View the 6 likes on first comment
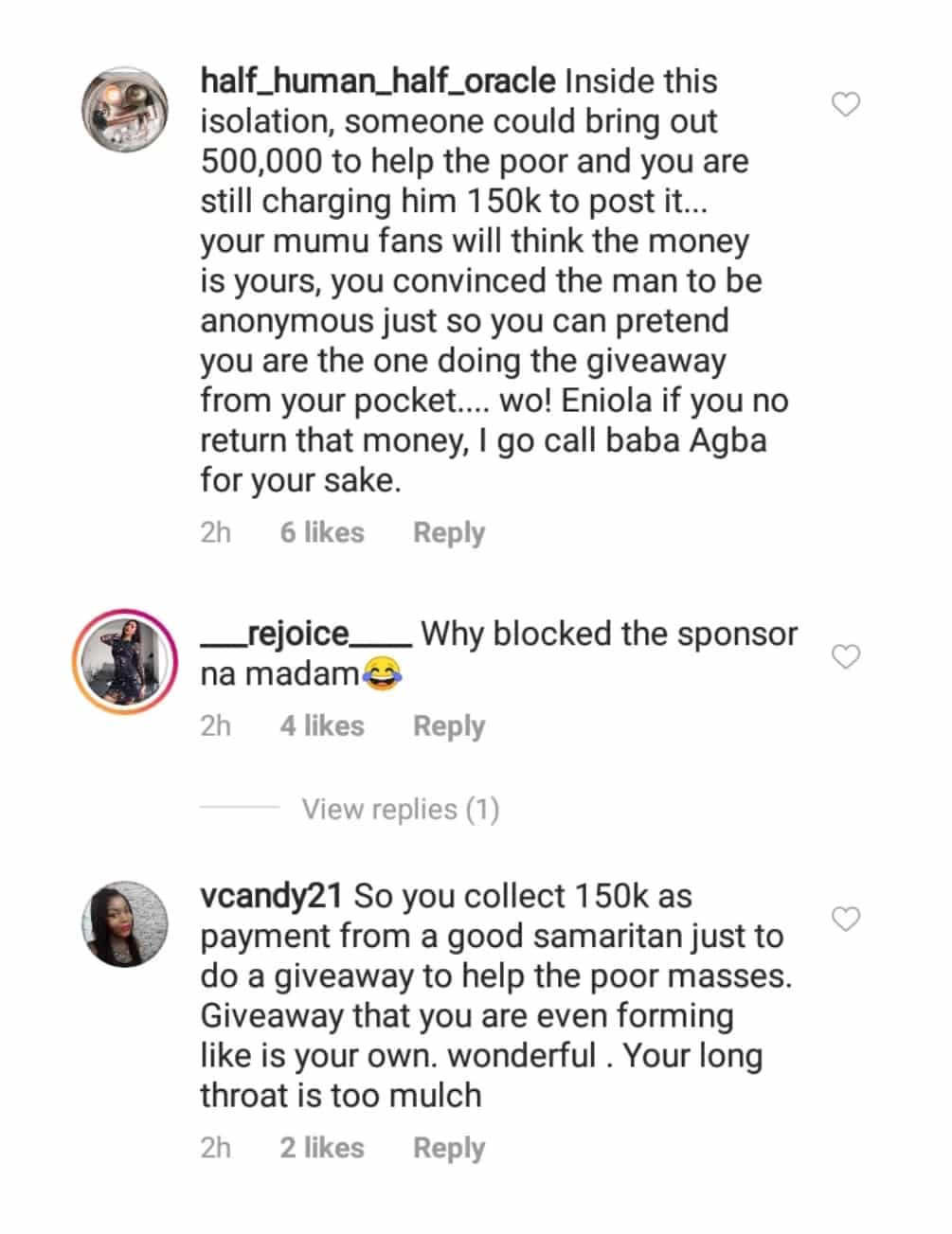Screen dimensions: 952x1234 322,532
